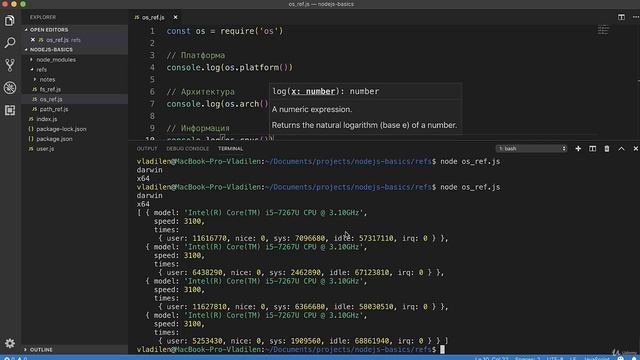Open package-lock.json file
The height and width of the screenshot is (360, 640).
click(61, 129)
